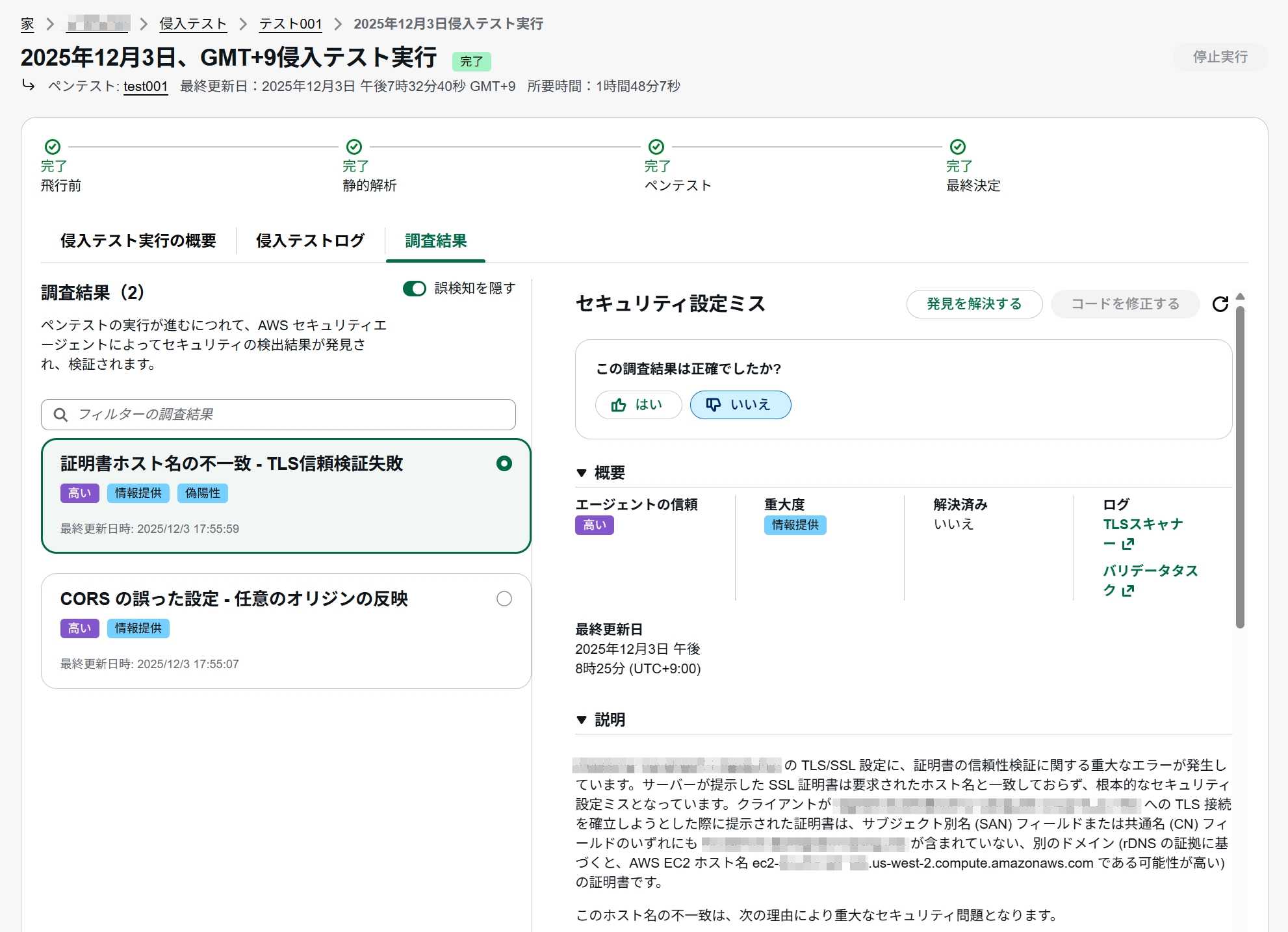Click the 飛行前 step completed checkmark icon
1288x932 pixels.
[53, 146]
